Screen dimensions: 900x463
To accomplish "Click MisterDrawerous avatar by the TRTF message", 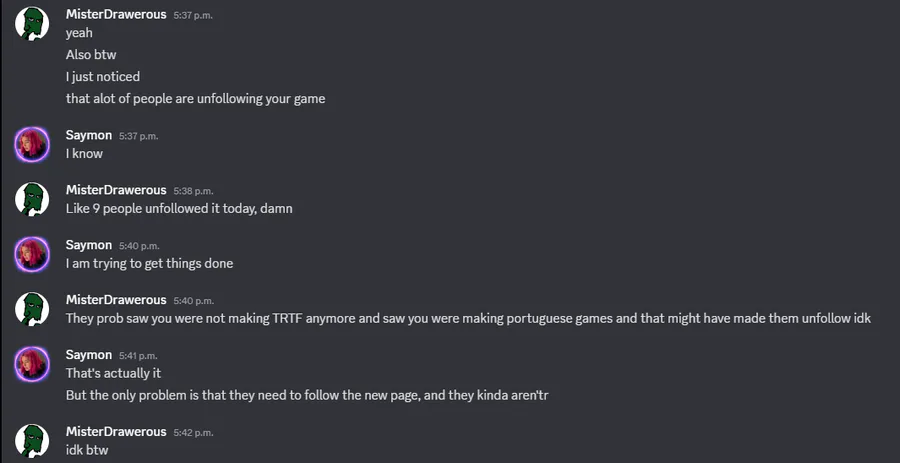I will point(32,309).
